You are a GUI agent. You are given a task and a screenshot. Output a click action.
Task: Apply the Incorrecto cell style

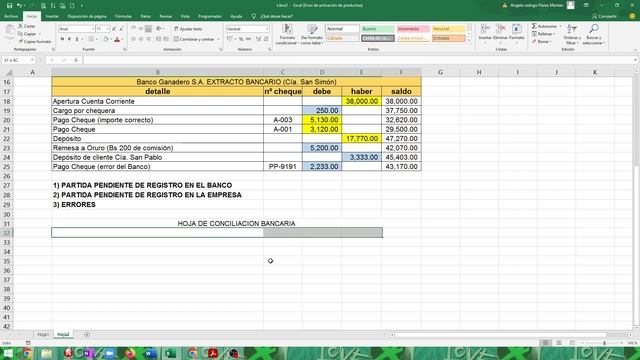(x=413, y=29)
